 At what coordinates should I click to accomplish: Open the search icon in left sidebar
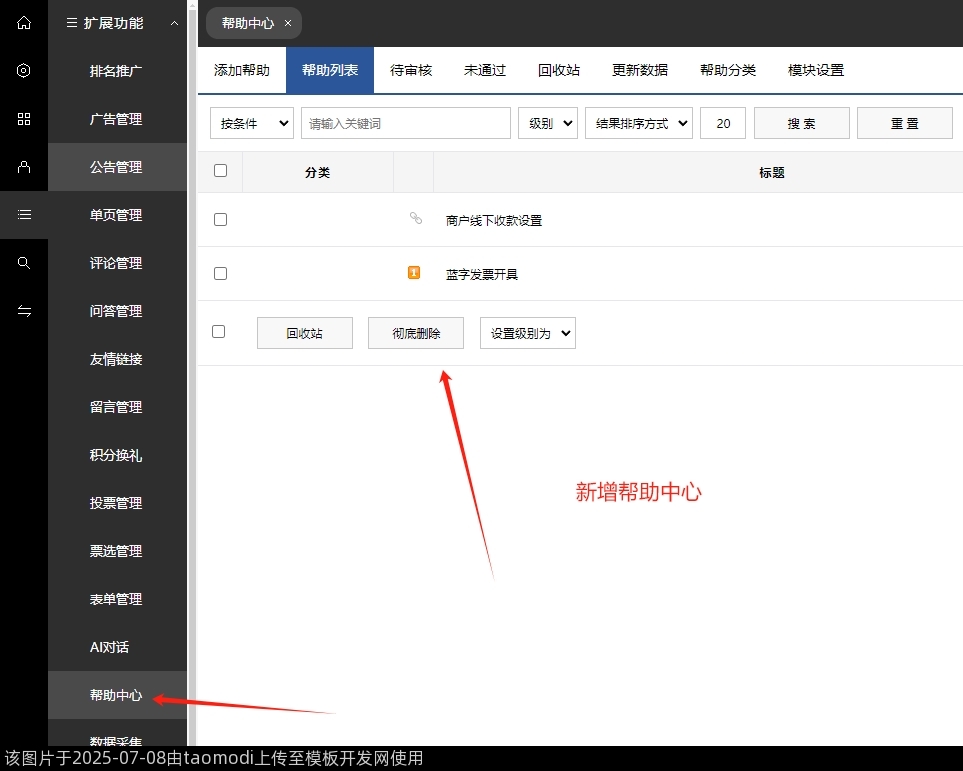pyautogui.click(x=23, y=263)
